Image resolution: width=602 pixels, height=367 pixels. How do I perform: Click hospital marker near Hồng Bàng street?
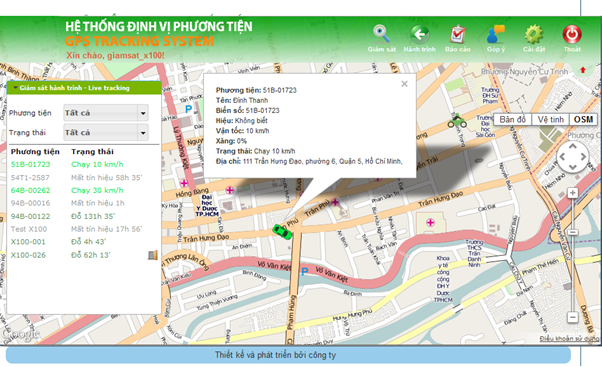pyautogui.click(x=230, y=190)
